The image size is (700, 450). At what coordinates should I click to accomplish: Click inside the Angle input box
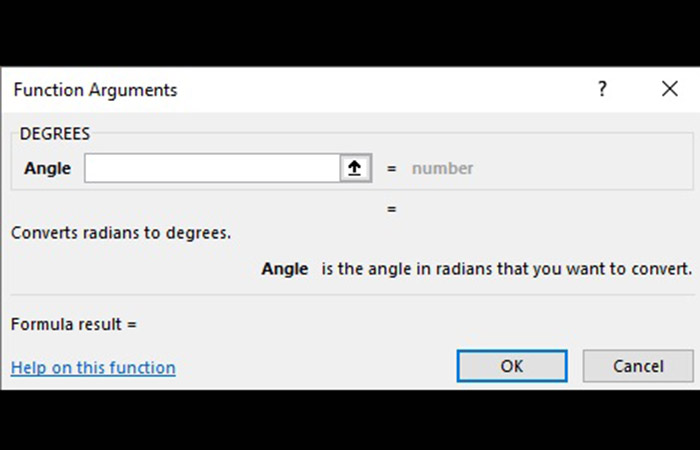[212, 168]
